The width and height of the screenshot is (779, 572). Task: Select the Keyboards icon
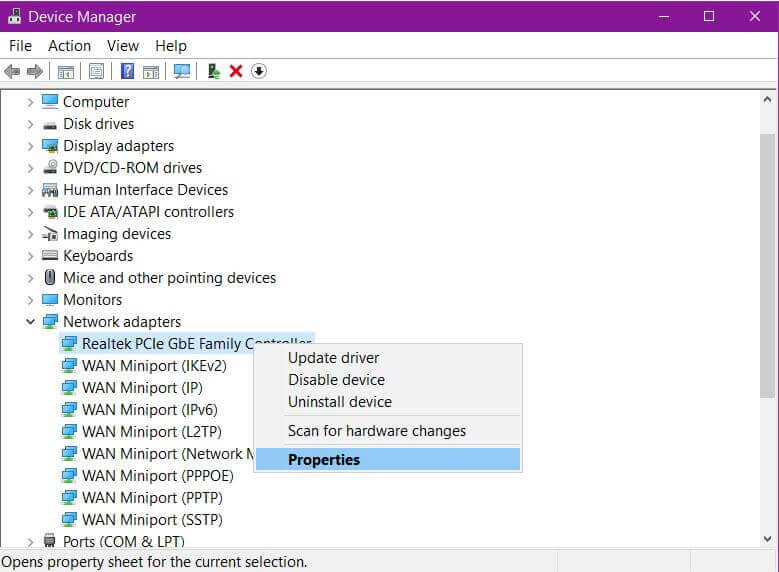click(x=50, y=255)
